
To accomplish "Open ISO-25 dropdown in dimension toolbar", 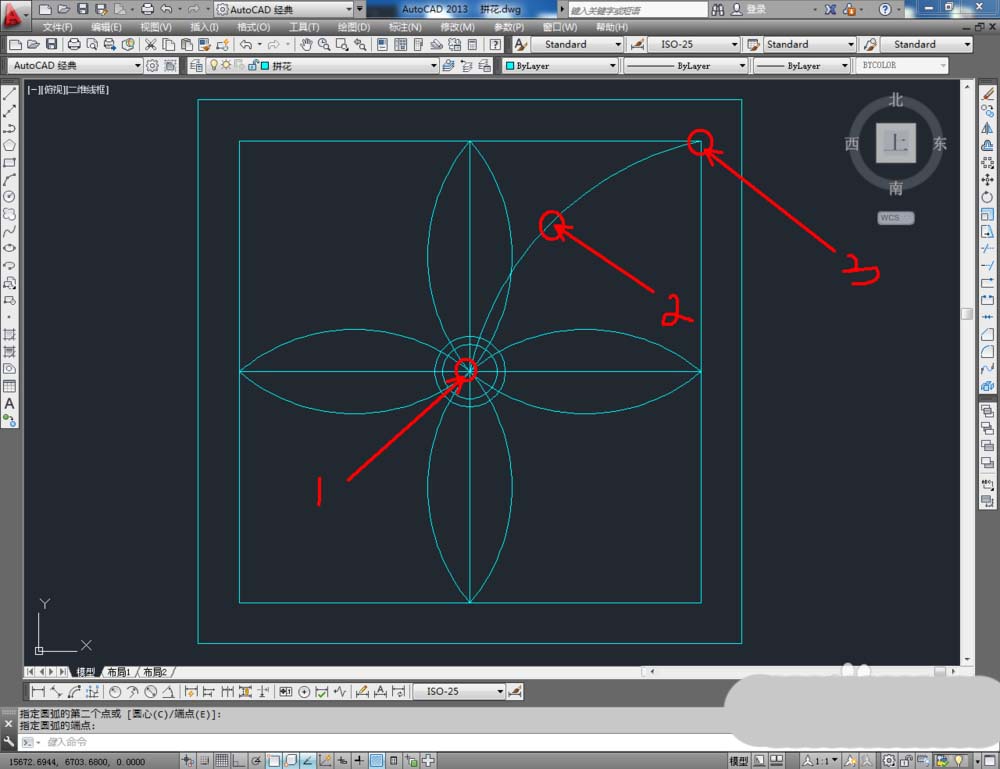I will 500,691.
